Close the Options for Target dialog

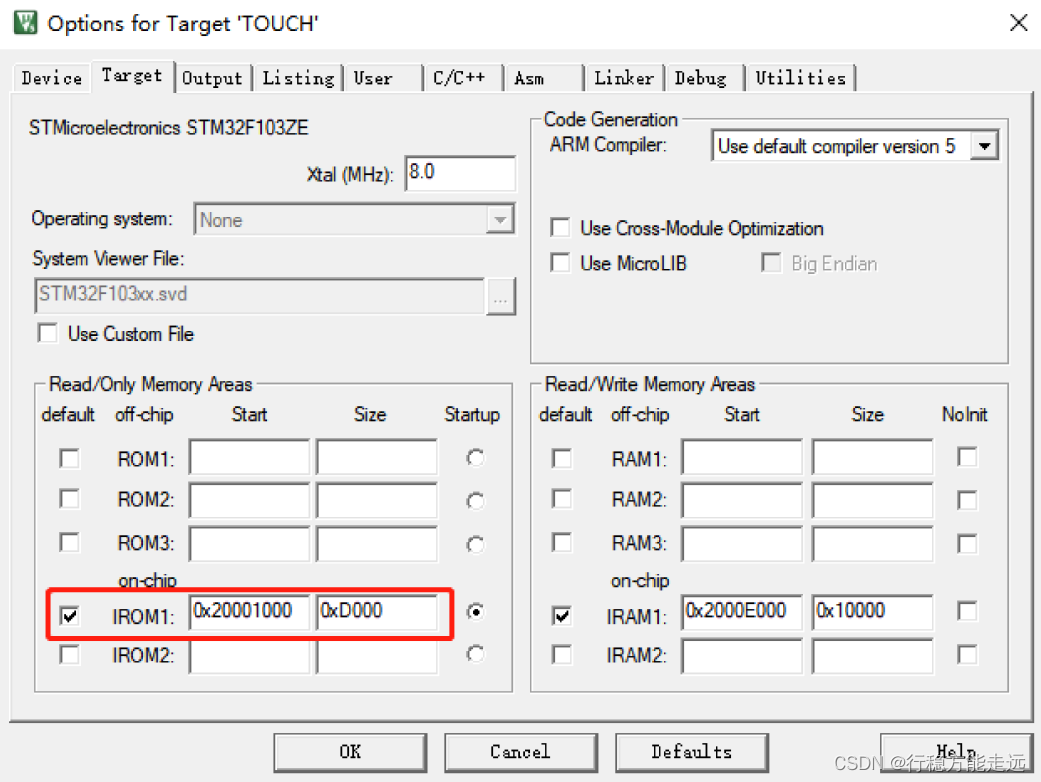click(x=1018, y=23)
